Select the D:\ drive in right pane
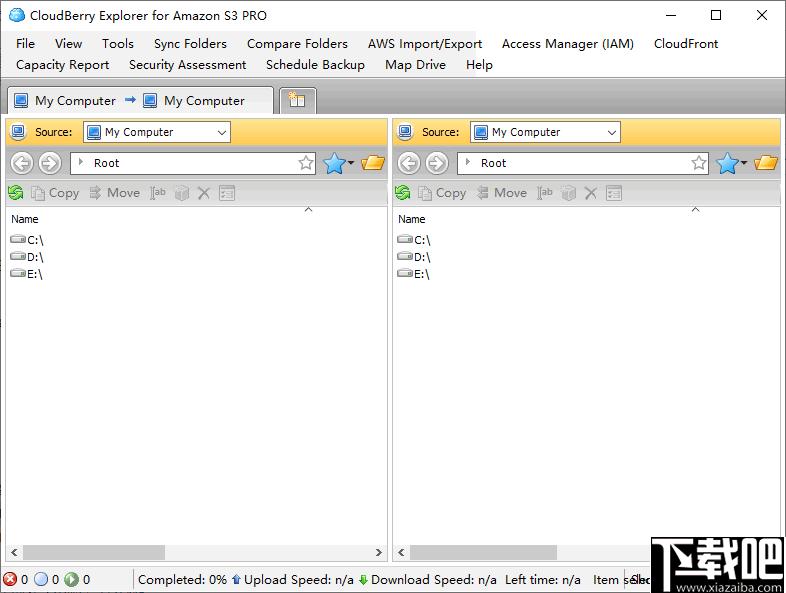Image resolution: width=786 pixels, height=593 pixels. pos(414,257)
